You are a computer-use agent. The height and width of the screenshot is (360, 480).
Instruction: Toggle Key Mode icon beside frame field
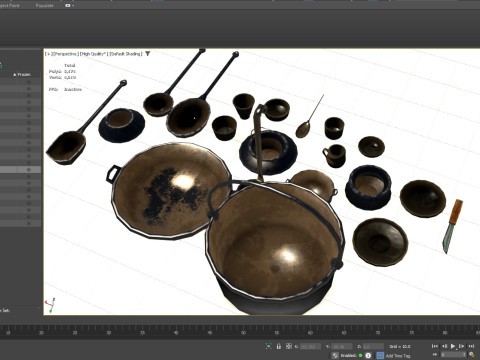tap(435, 355)
